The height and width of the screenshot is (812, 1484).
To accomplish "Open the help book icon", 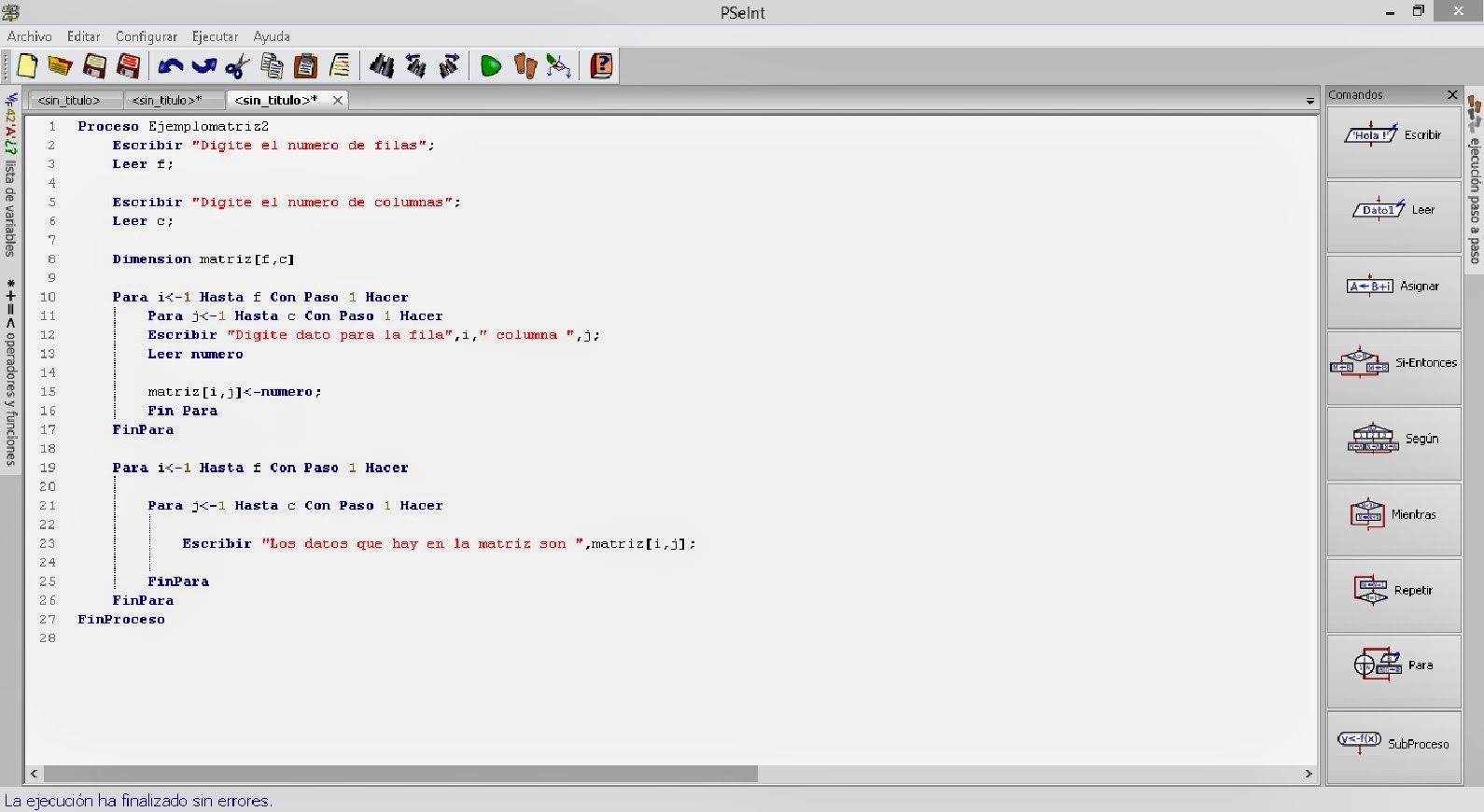I will tap(601, 66).
